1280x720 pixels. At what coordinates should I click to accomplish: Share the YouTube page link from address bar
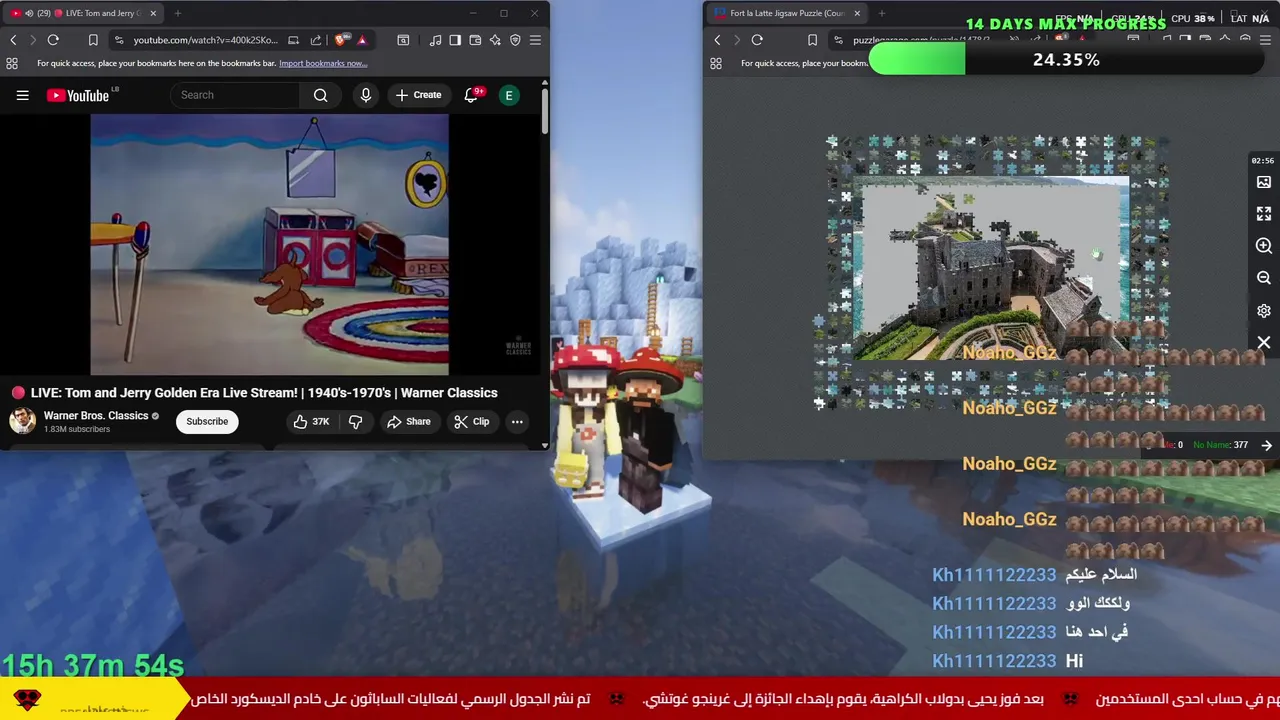coord(316,40)
